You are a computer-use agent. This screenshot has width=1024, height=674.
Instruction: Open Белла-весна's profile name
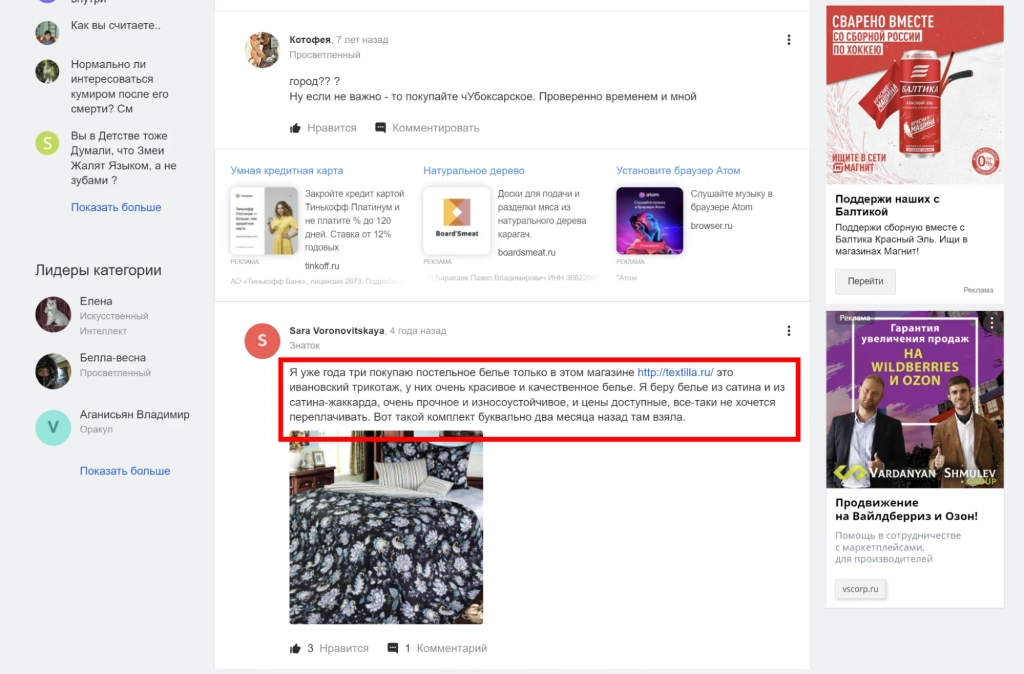pyautogui.click(x=112, y=358)
